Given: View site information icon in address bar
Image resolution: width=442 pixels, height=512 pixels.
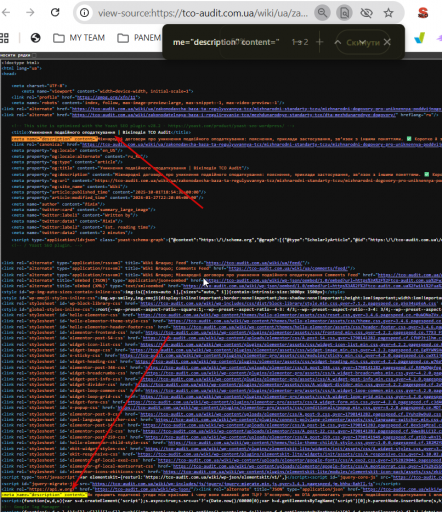Looking at the screenshot, I should (x=84, y=13).
